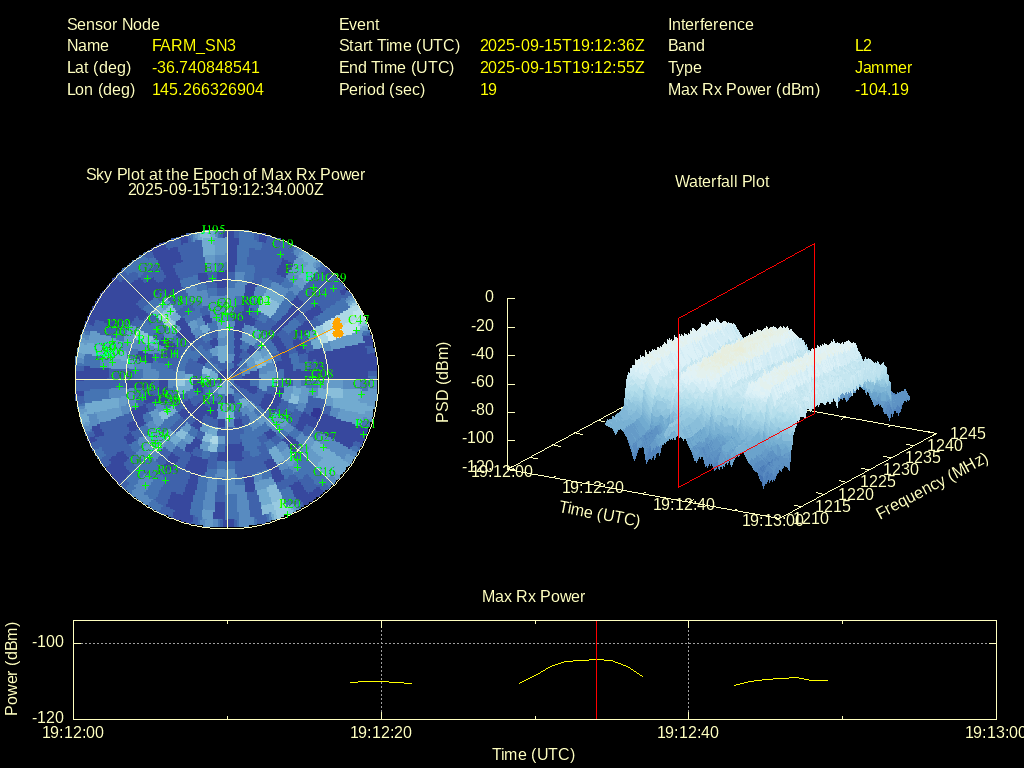Viewport: 1024px width, 768px height.
Task: Click the sensor name FARM_SN3 value
Action: pos(194,45)
